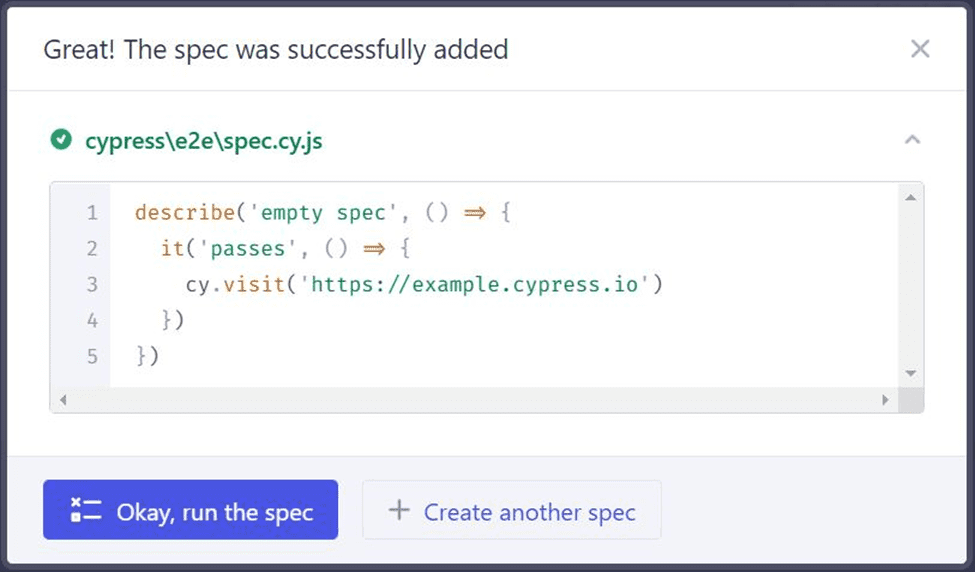The width and height of the screenshot is (975, 572).
Task: Click the code scrollbar down arrow
Action: tap(910, 373)
